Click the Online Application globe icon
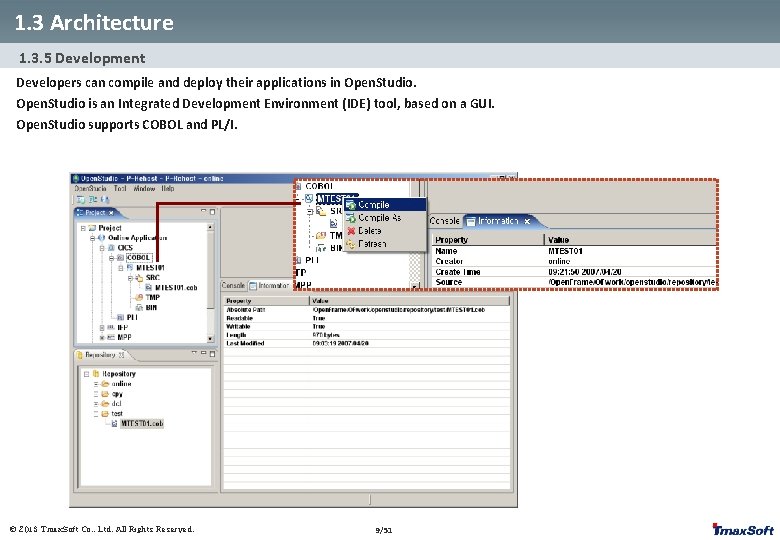780x540 pixels. [x=101, y=238]
